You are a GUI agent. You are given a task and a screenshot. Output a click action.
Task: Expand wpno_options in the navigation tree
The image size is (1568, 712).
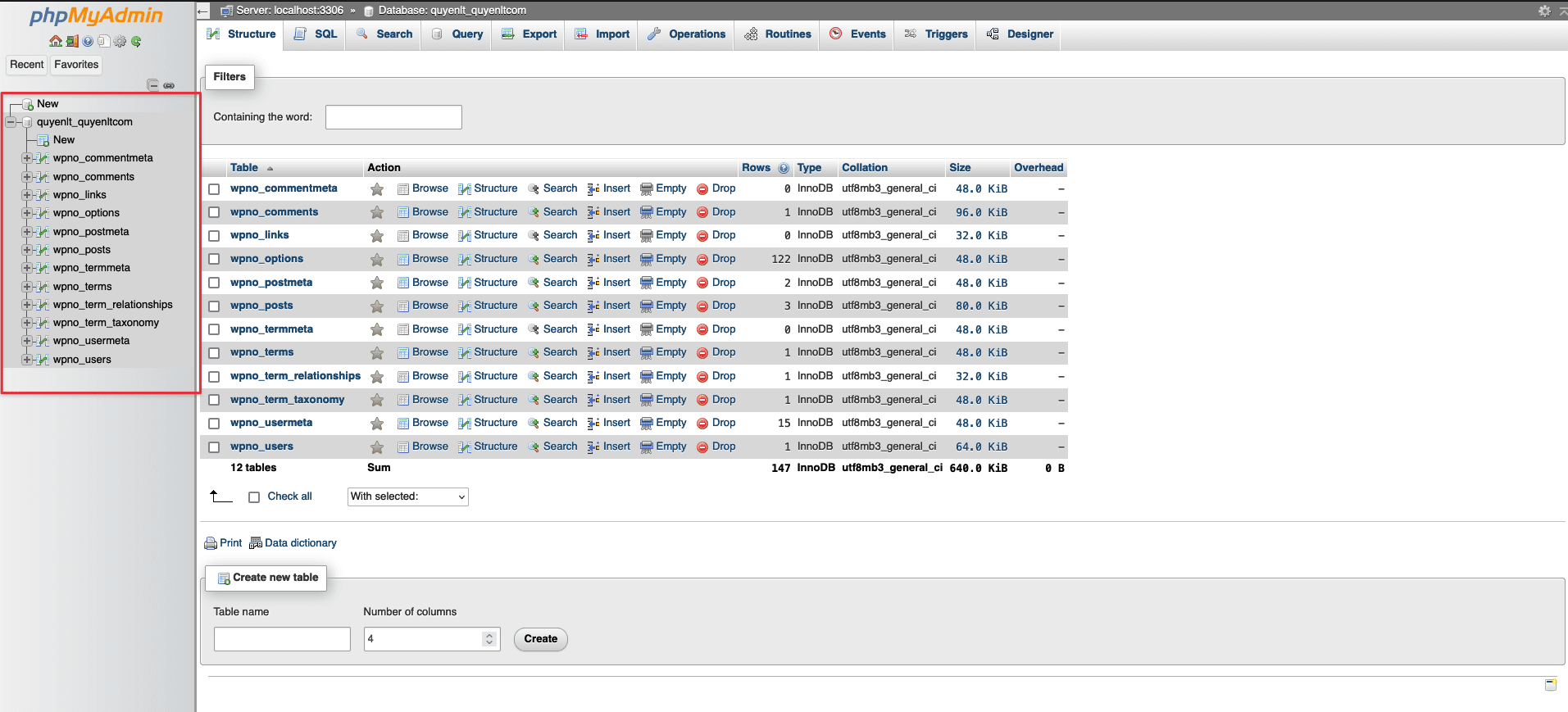(27, 213)
